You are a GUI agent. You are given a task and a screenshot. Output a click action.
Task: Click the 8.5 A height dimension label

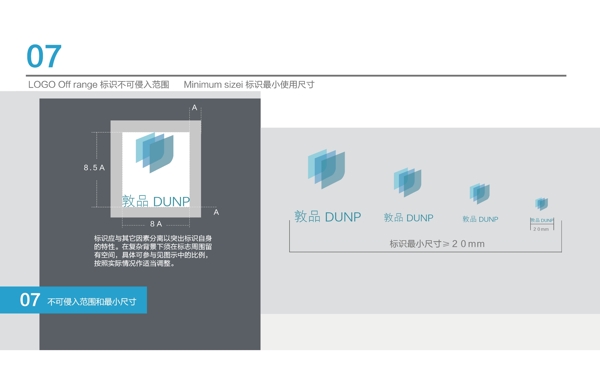coord(94,168)
